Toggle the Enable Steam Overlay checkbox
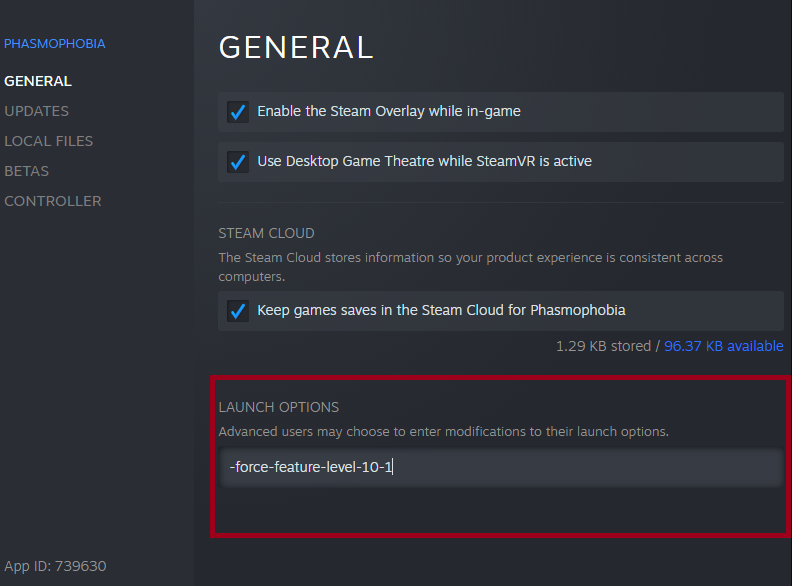Viewport: 792px width, 586px height. pyautogui.click(x=238, y=112)
